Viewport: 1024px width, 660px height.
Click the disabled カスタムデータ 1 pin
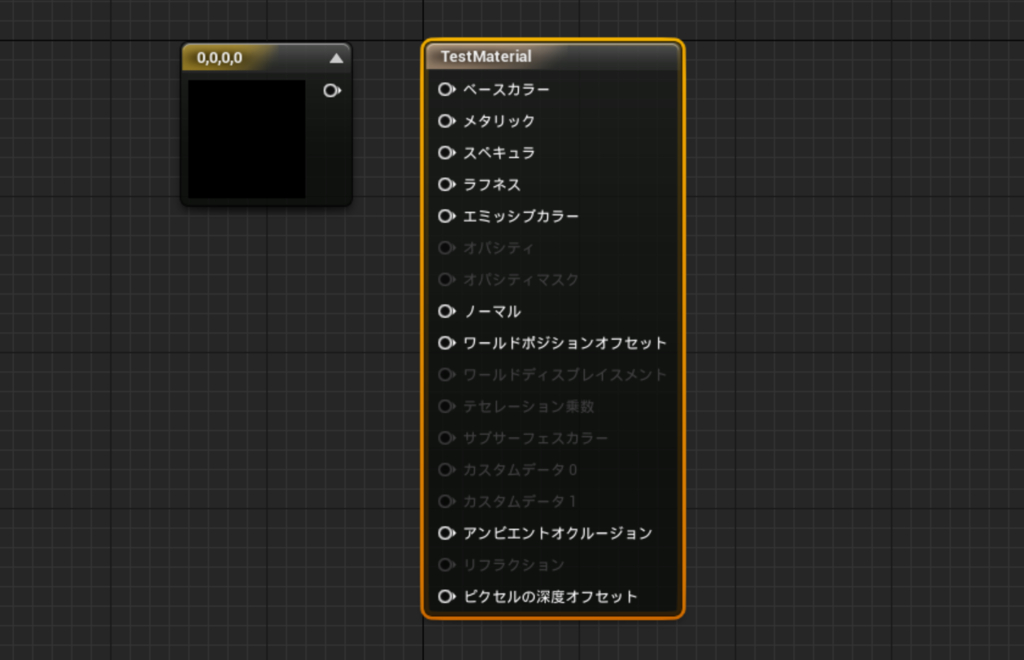pyautogui.click(x=447, y=501)
